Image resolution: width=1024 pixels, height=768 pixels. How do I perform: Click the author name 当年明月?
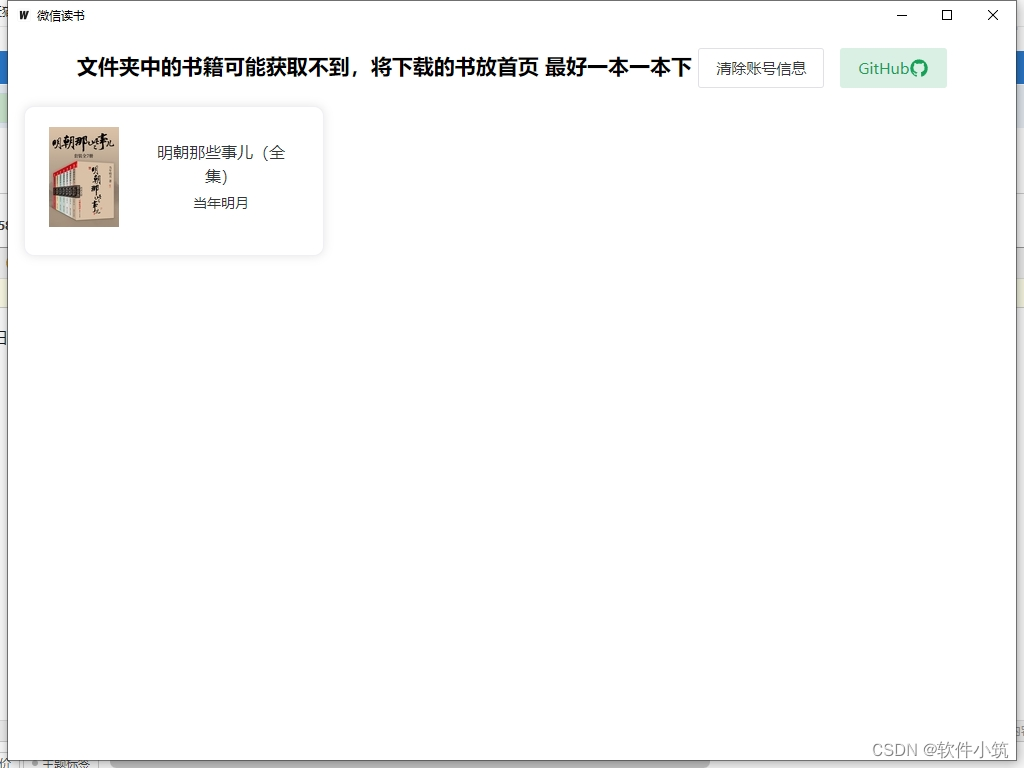pos(221,203)
